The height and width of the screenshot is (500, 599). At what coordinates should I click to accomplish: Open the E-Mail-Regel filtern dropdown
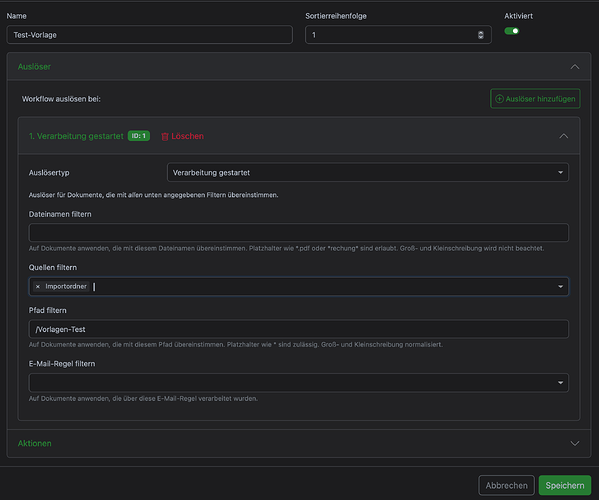click(298, 383)
